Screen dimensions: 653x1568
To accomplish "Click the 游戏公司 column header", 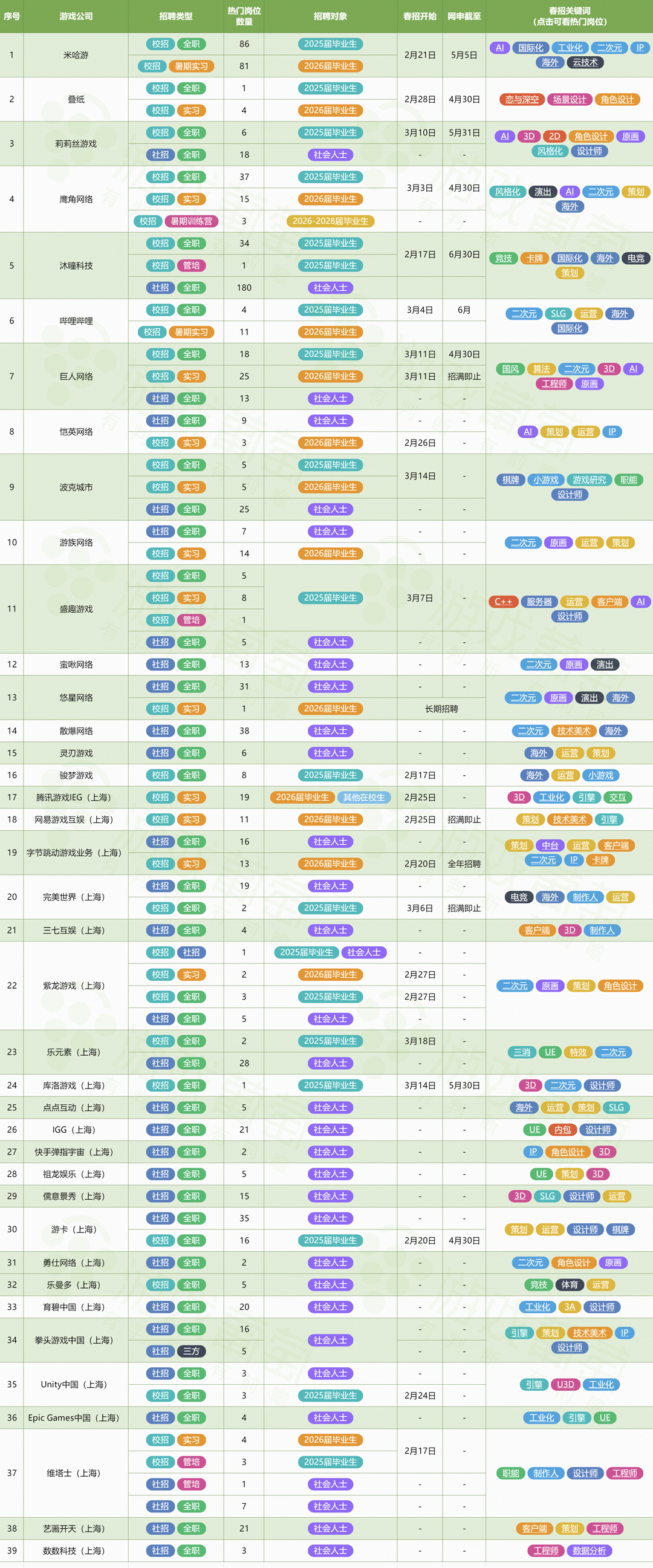I will tap(76, 16).
